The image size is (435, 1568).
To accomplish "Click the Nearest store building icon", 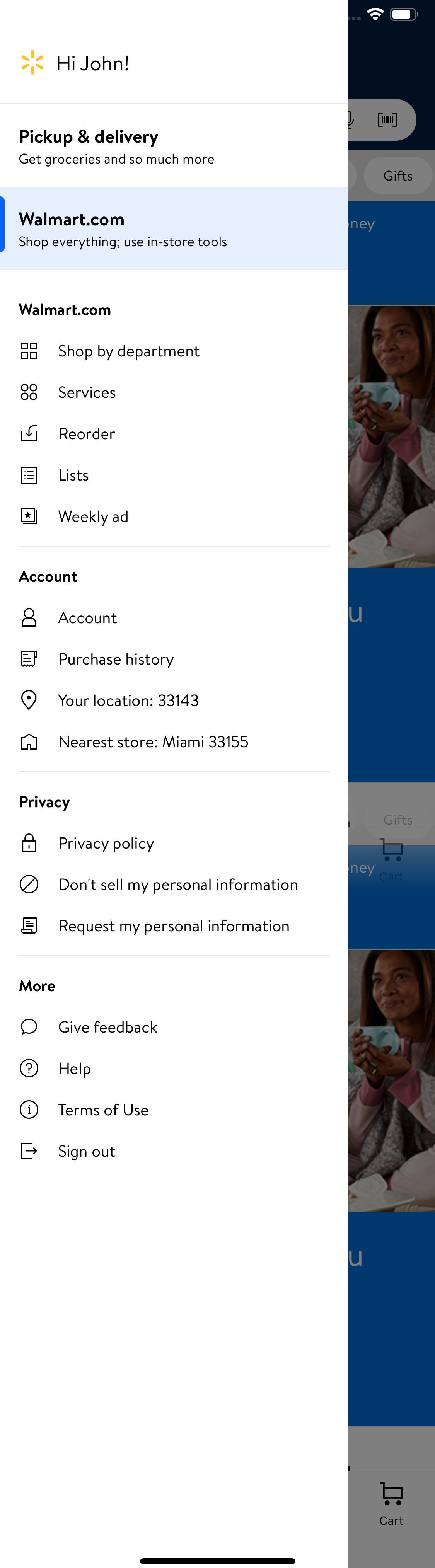I will click(x=29, y=741).
